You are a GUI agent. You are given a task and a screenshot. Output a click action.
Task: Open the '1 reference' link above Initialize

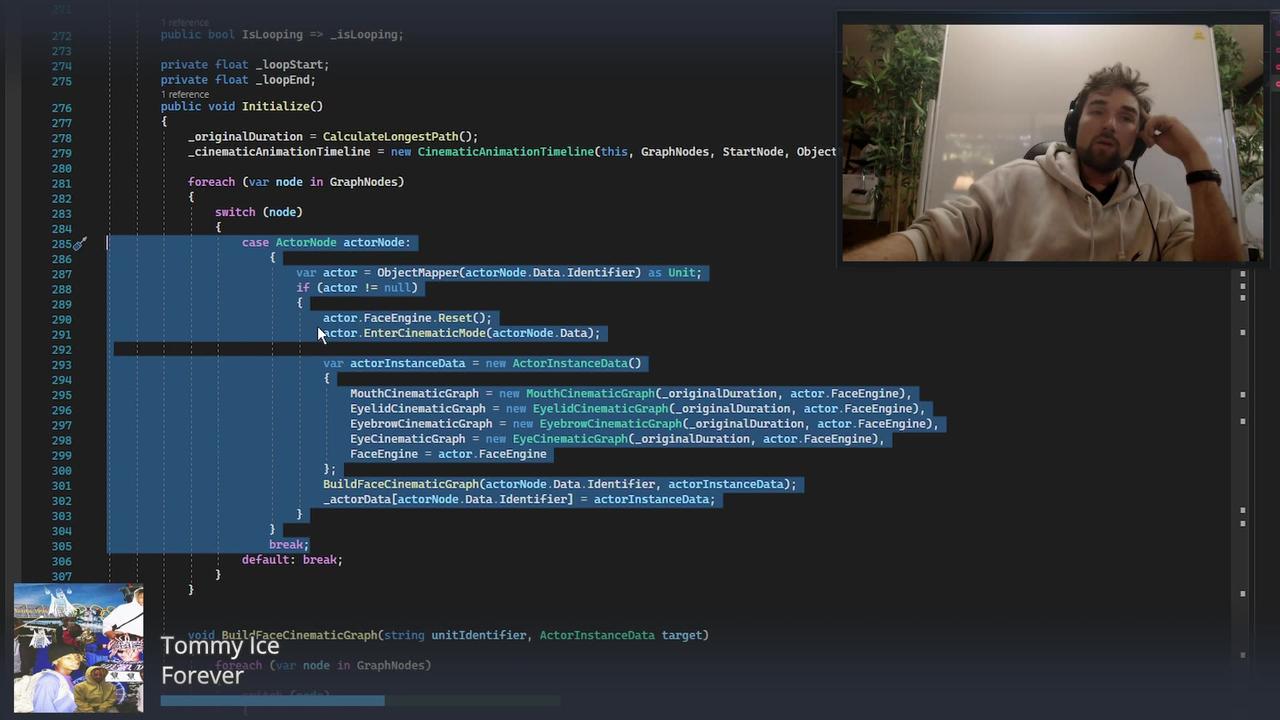point(184,93)
